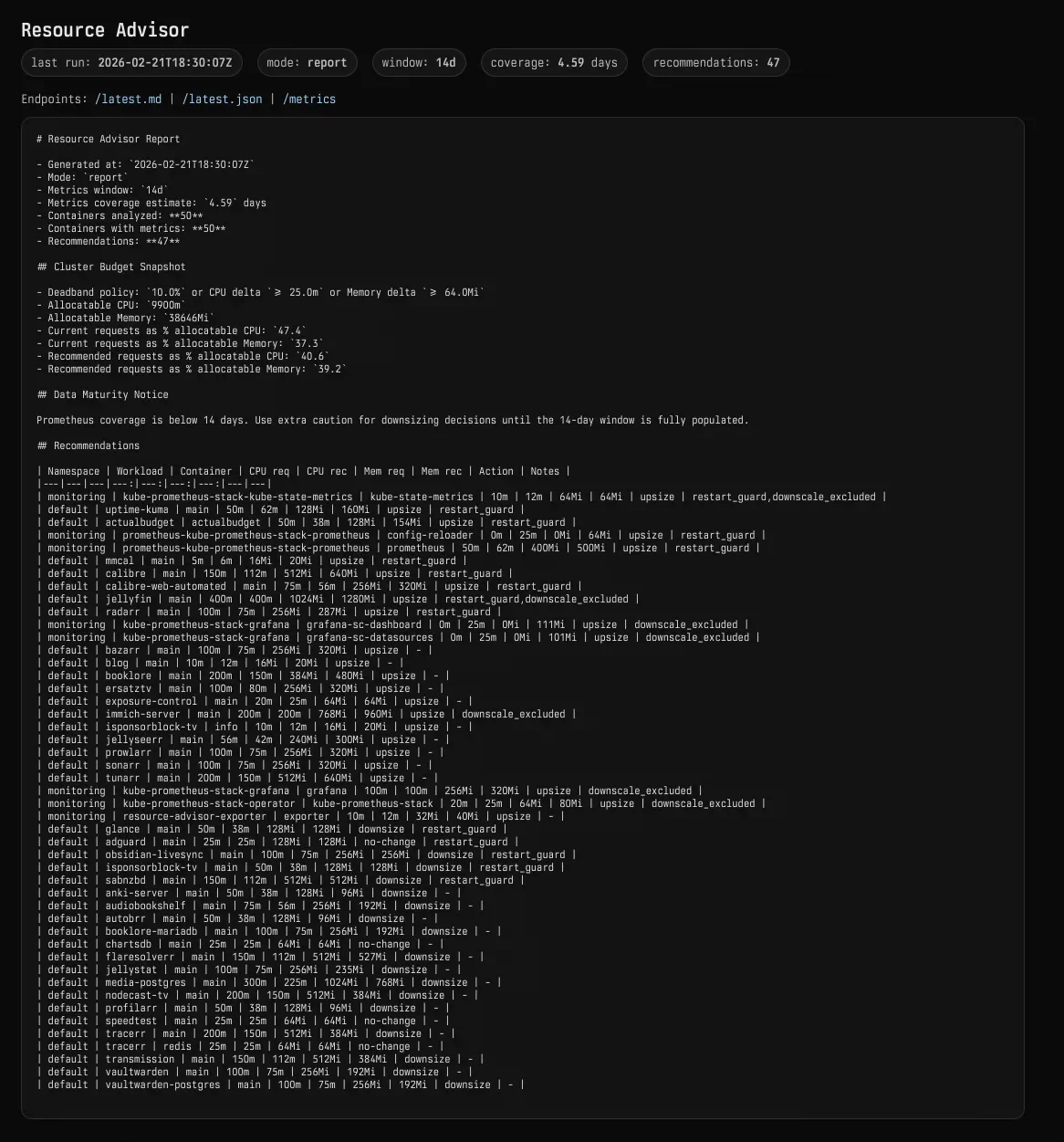Click the "# Resource Advisor Report" heading
Screen dimensions: 1064x1142
(108, 139)
